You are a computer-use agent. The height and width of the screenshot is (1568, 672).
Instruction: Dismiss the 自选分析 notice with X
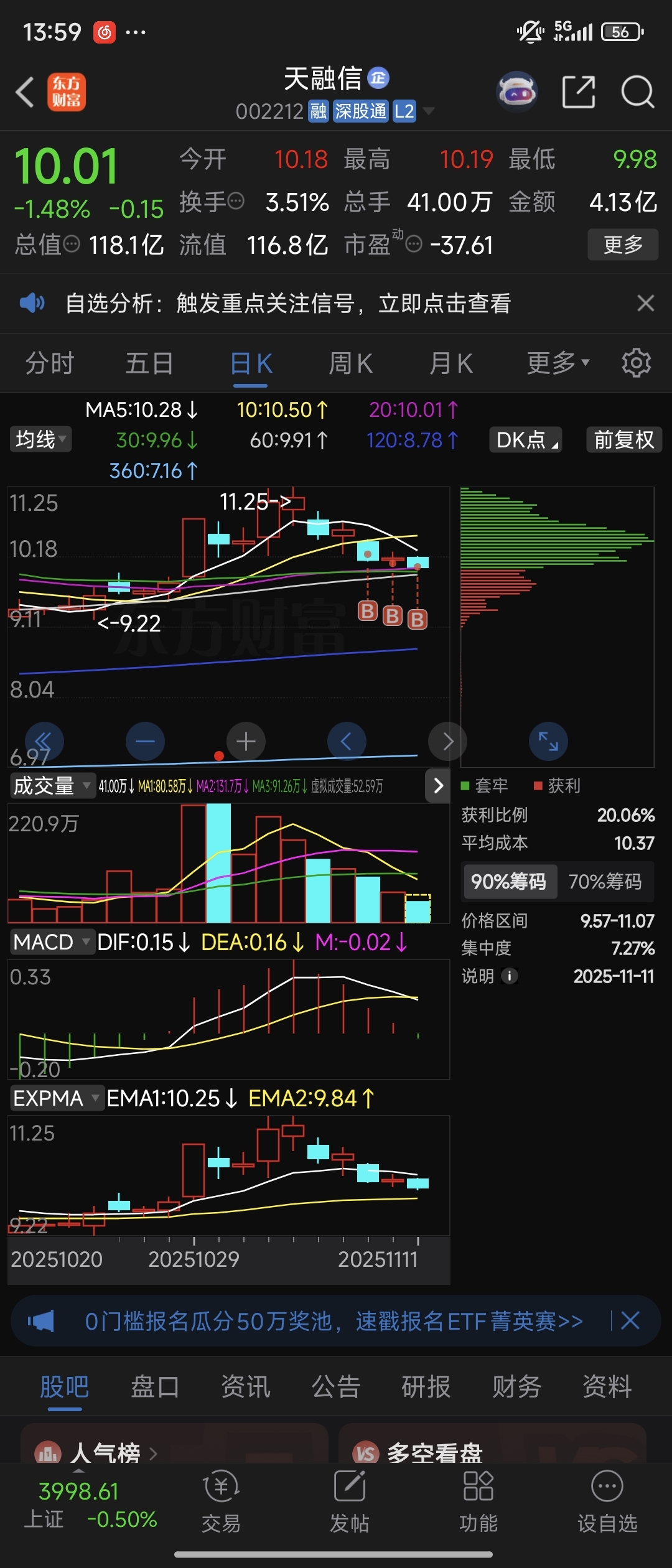[646, 303]
